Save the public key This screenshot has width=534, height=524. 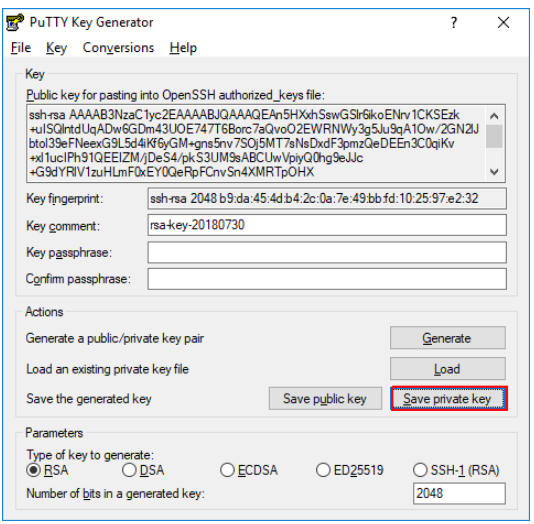point(325,398)
